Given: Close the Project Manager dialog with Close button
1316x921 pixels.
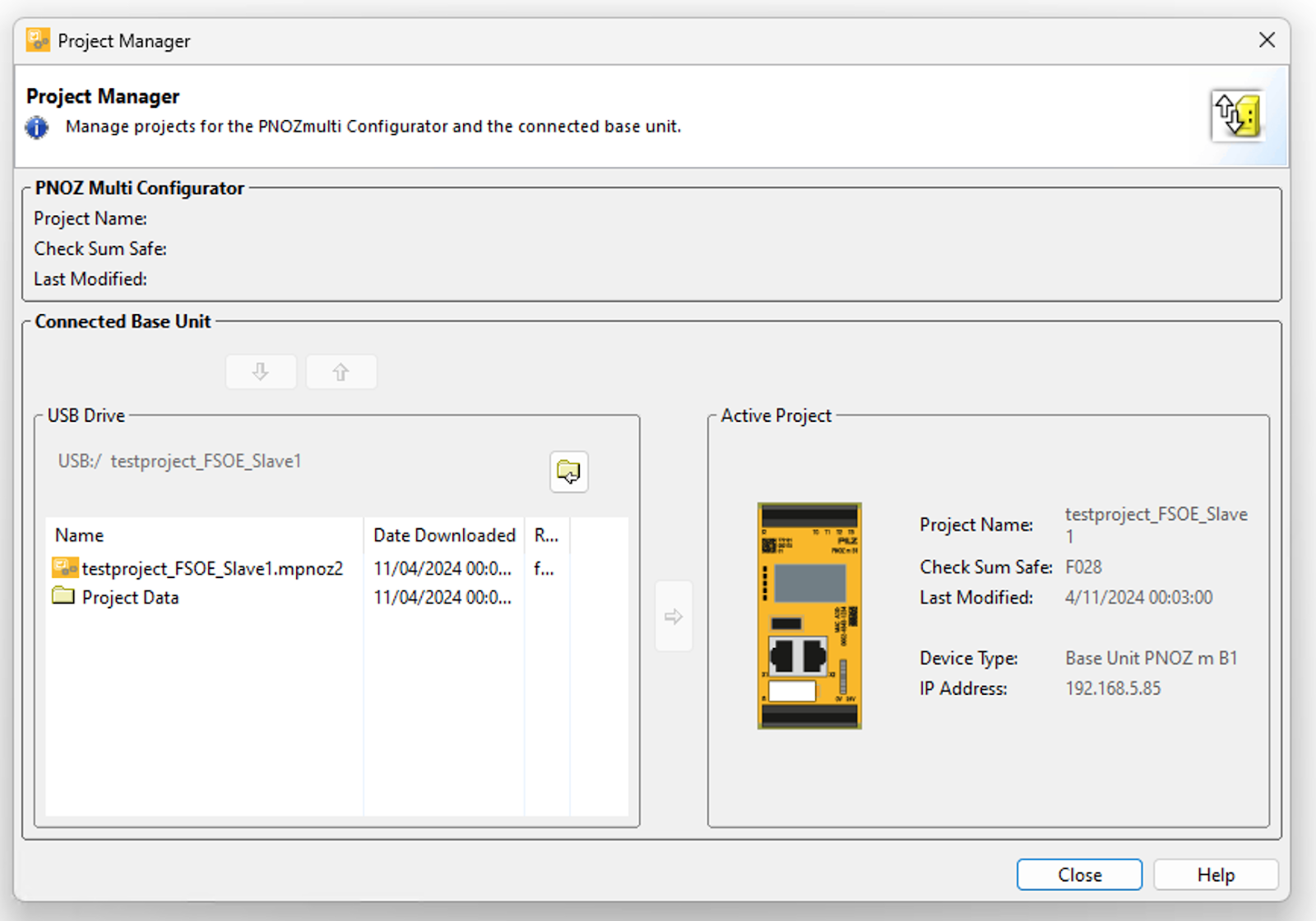Looking at the screenshot, I should 1079,875.
